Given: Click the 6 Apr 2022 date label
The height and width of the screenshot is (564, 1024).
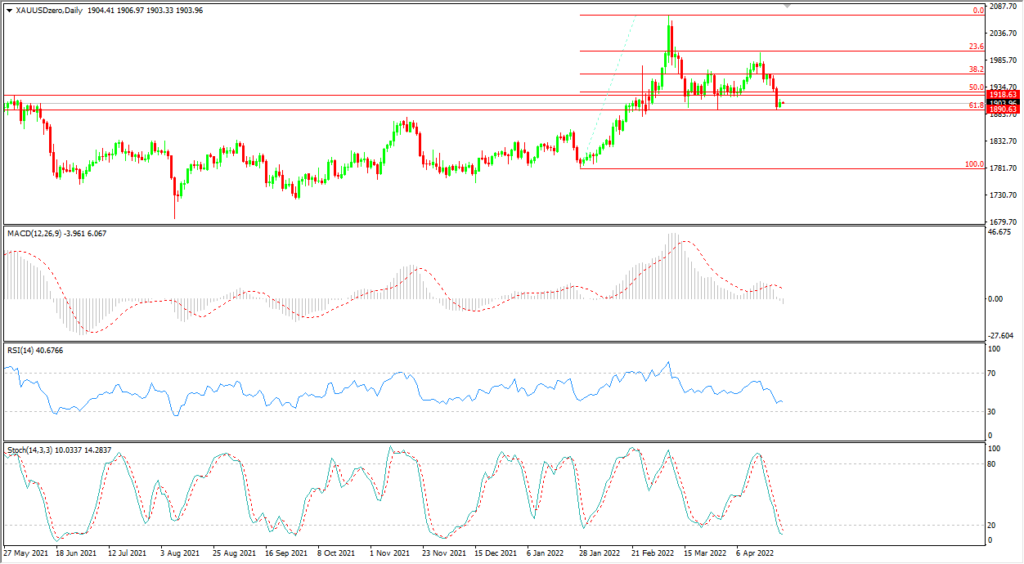Looking at the screenshot, I should [756, 553].
